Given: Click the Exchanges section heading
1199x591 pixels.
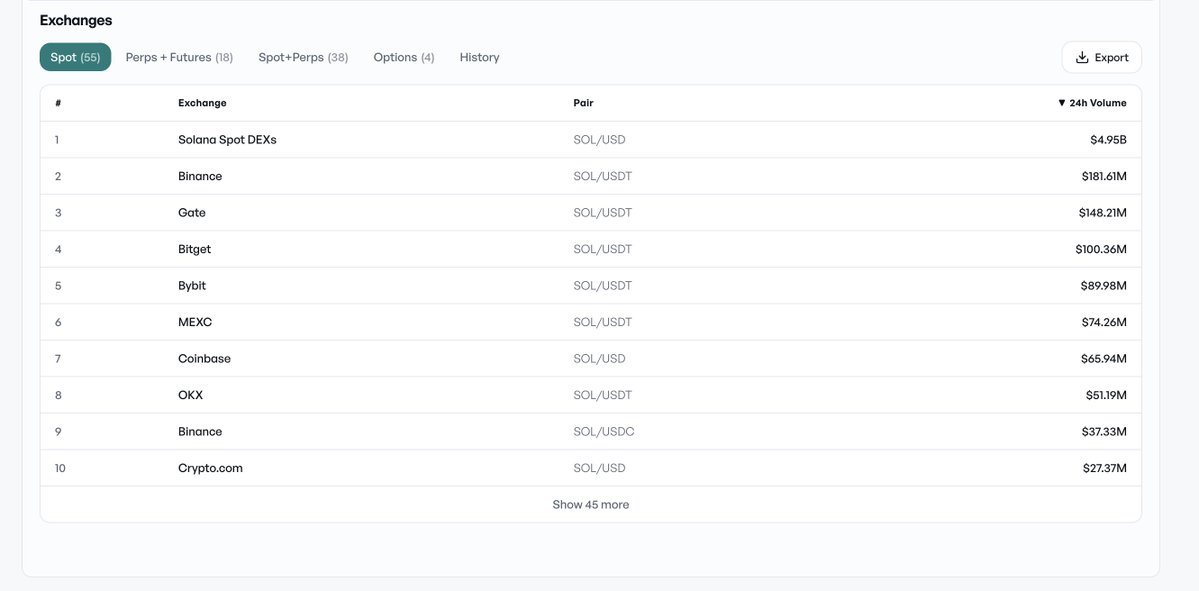Looking at the screenshot, I should (76, 21).
